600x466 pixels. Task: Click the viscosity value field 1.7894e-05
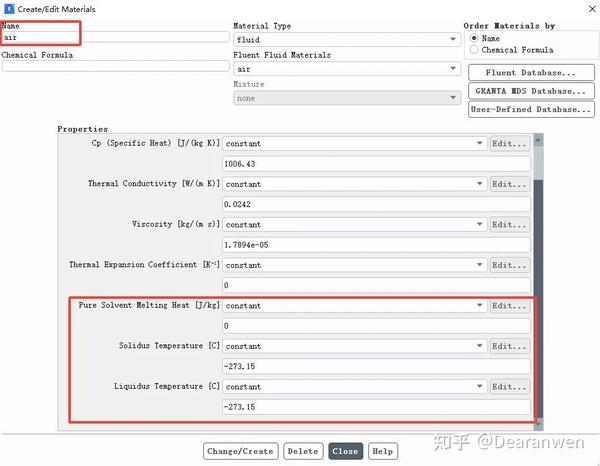[x=376, y=245]
